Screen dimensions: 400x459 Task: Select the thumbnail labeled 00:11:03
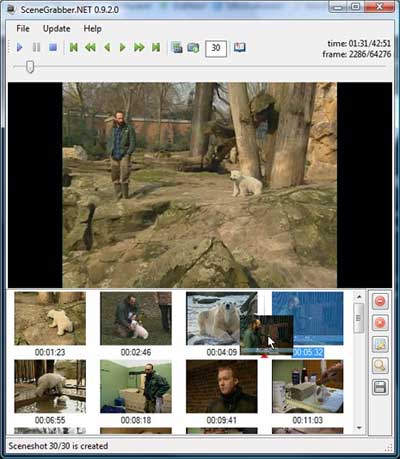[x=308, y=386]
